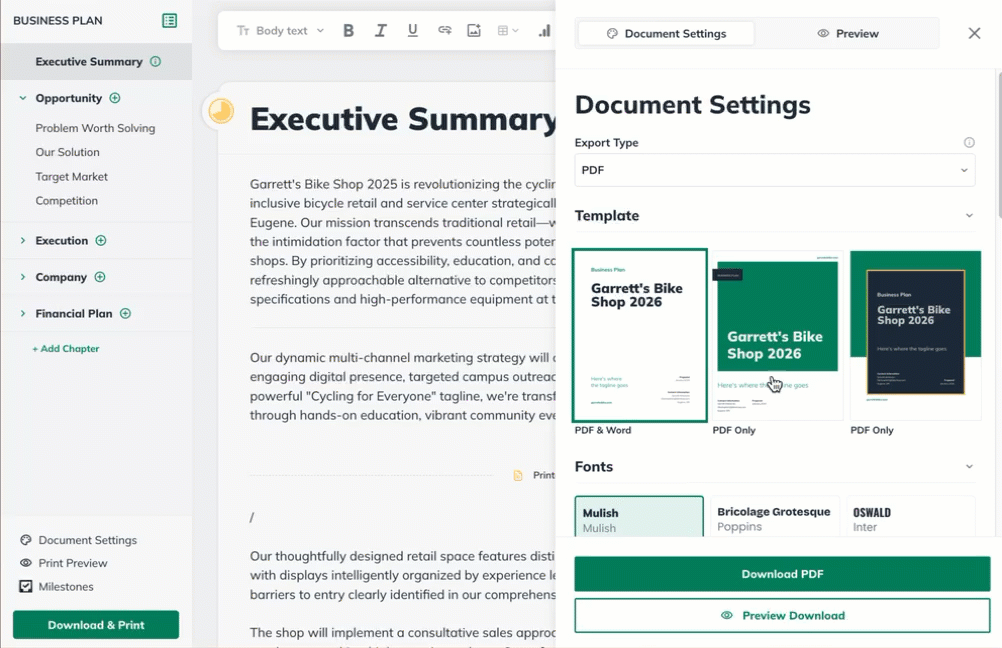Click the info icon next to Export Type
Screen dimensions: 1002x648
968,143
